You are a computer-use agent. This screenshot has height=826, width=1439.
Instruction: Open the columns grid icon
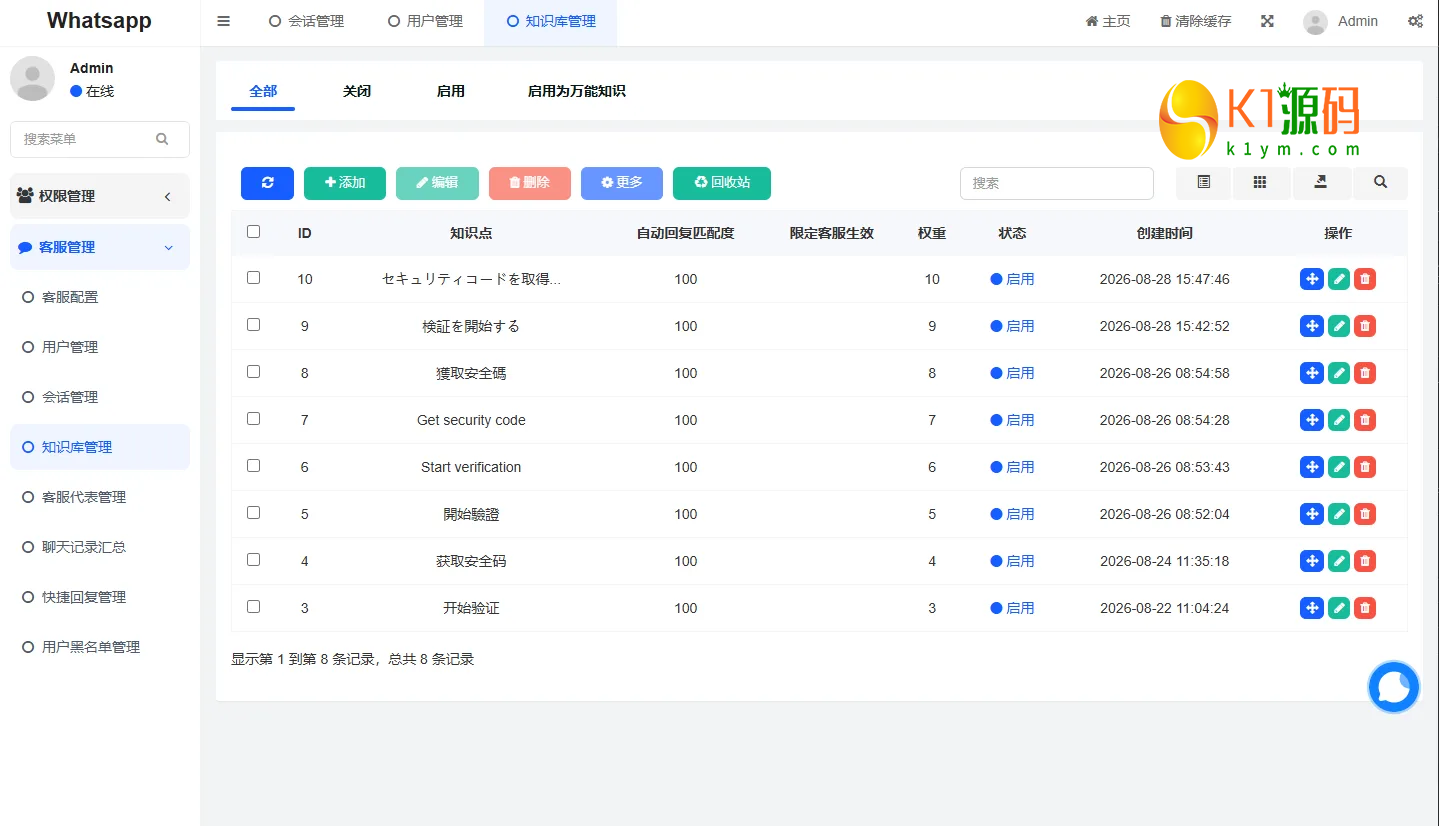tap(1260, 183)
